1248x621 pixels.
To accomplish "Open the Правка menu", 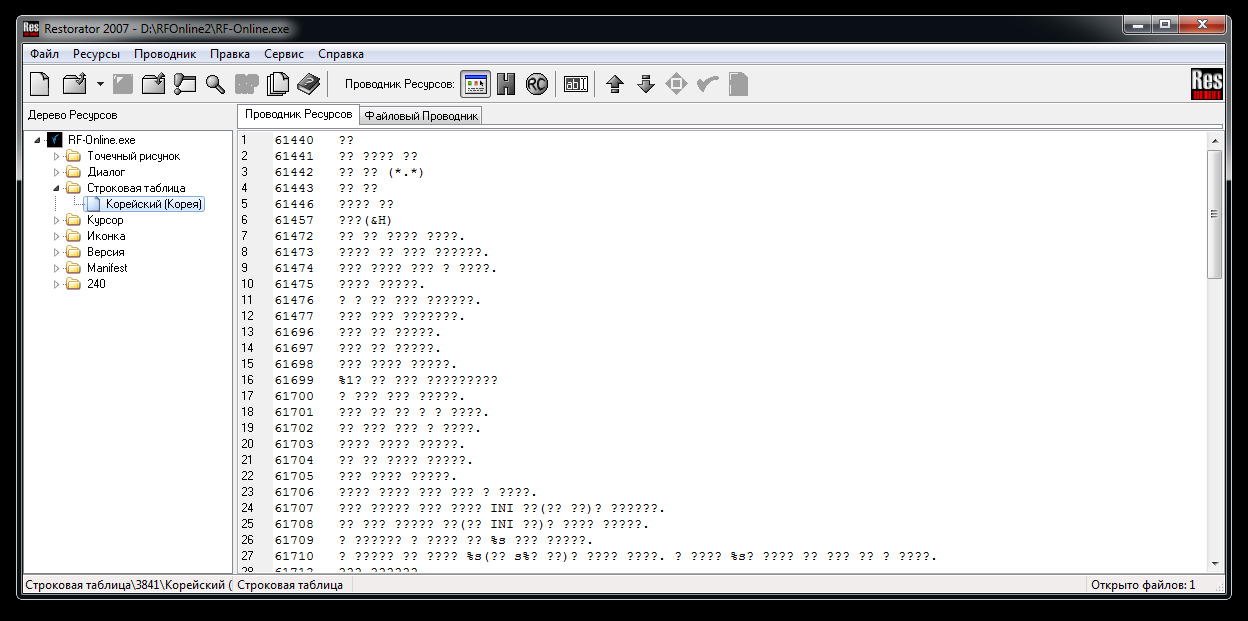I will (230, 54).
